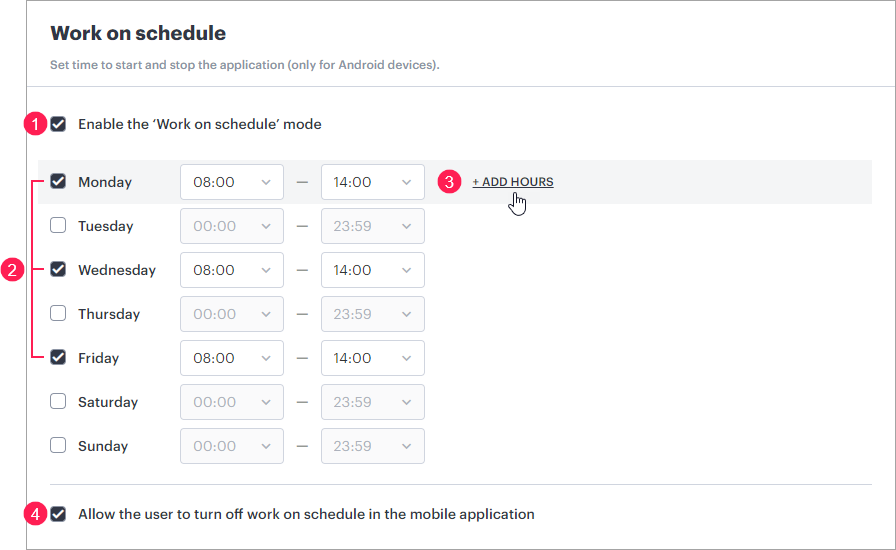Screen dimensions: 896x550
Task: Open Monday end time 14:00 dropdown
Action: [x=373, y=182]
